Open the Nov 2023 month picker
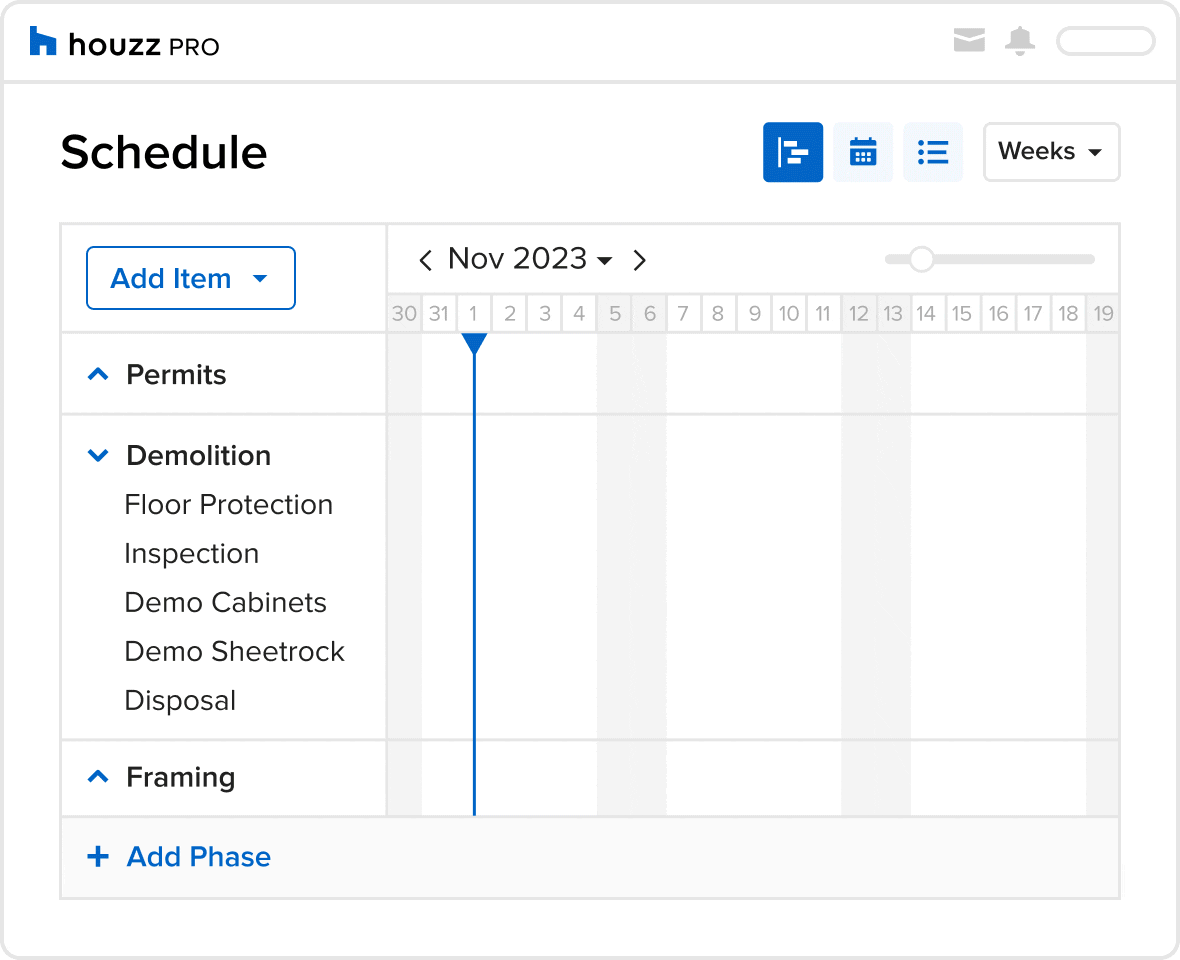This screenshot has height=960, width=1180. [x=530, y=259]
